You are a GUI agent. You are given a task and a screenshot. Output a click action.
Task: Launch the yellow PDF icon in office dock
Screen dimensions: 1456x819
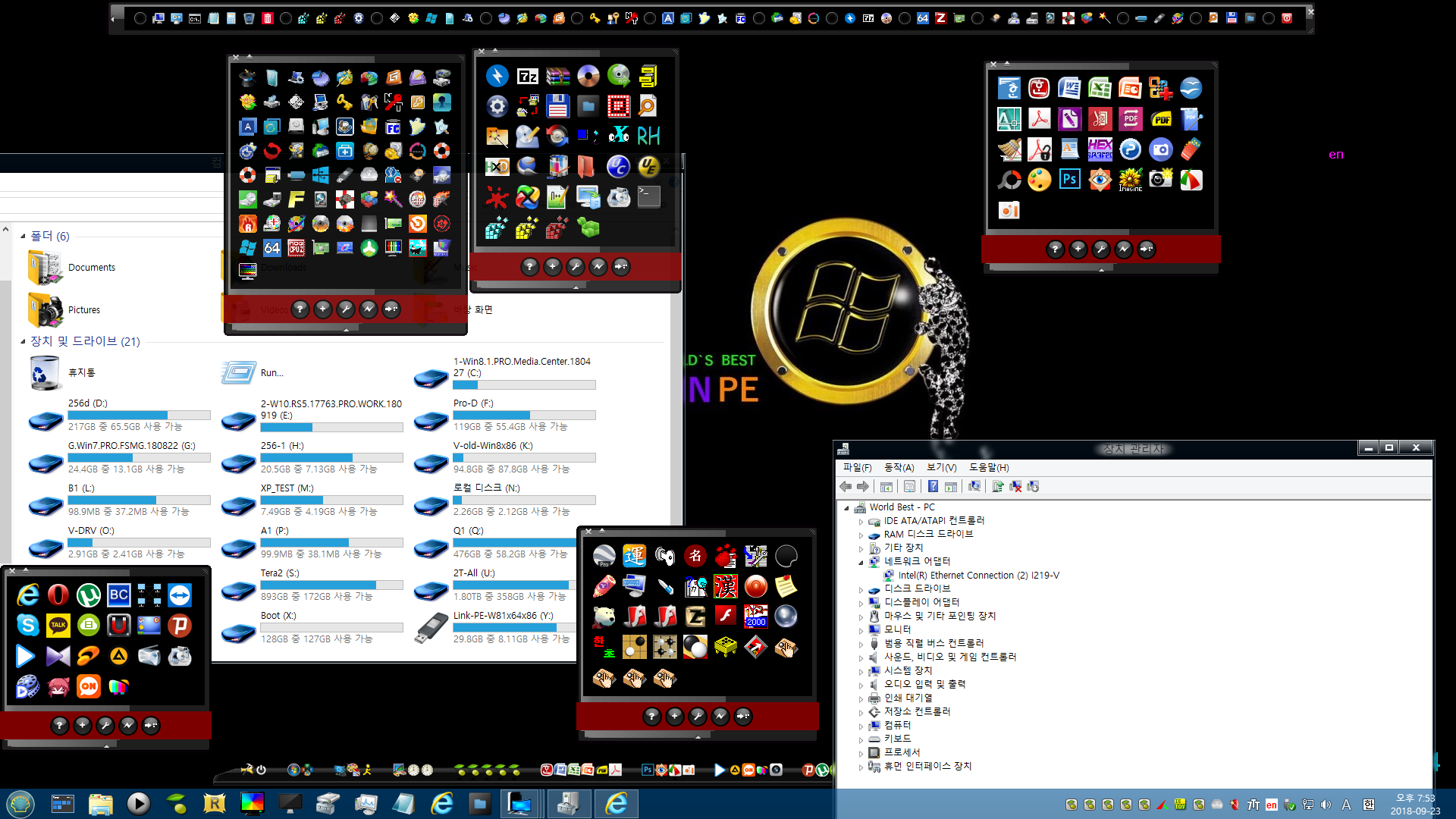[x=1161, y=119]
